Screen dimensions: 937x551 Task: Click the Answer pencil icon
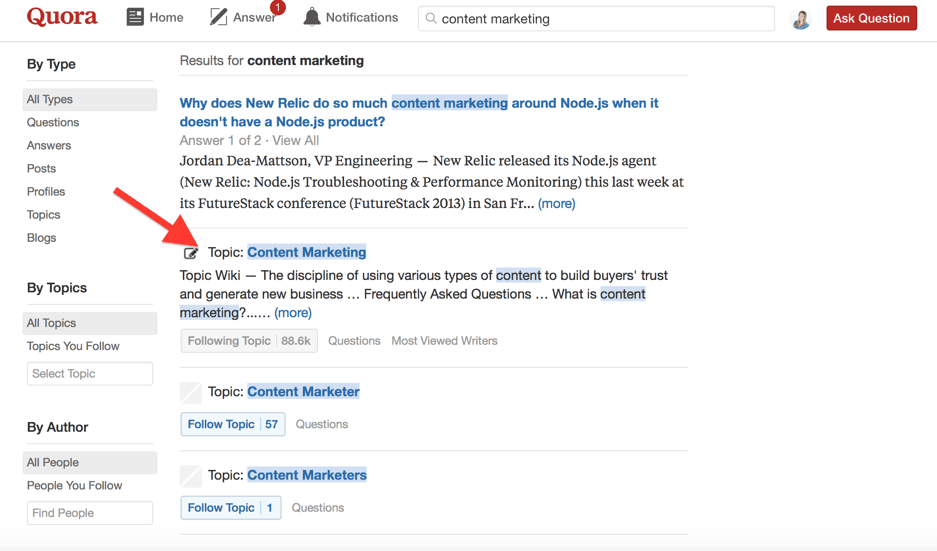(219, 17)
